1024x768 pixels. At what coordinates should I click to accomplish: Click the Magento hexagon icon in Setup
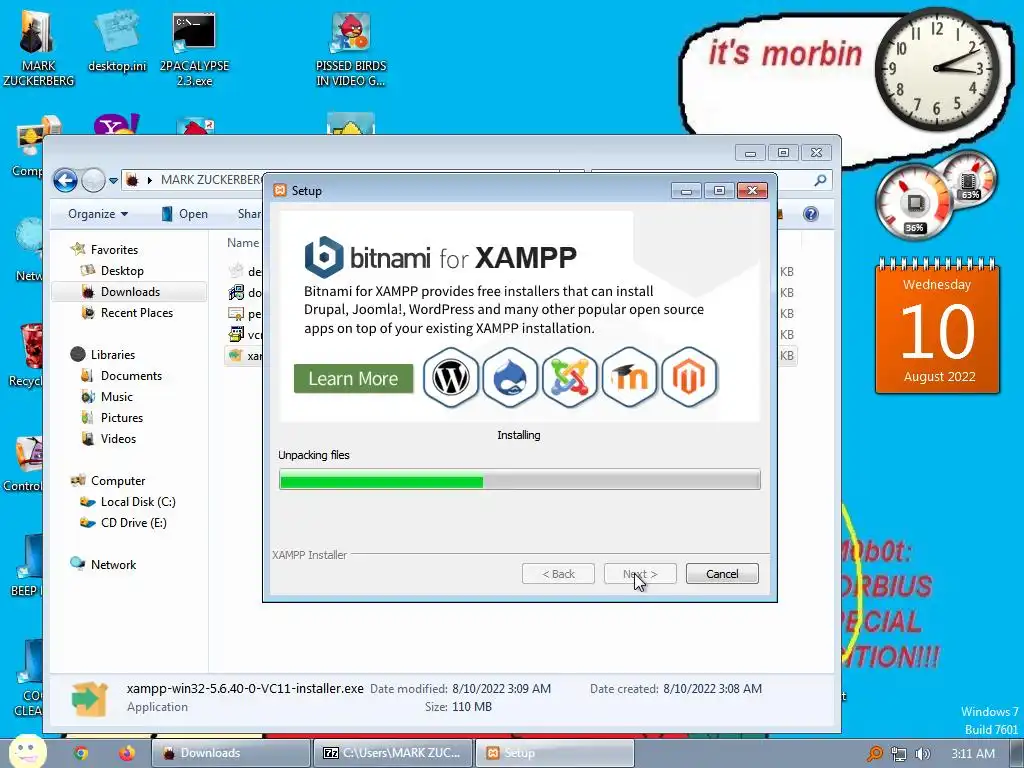point(689,377)
